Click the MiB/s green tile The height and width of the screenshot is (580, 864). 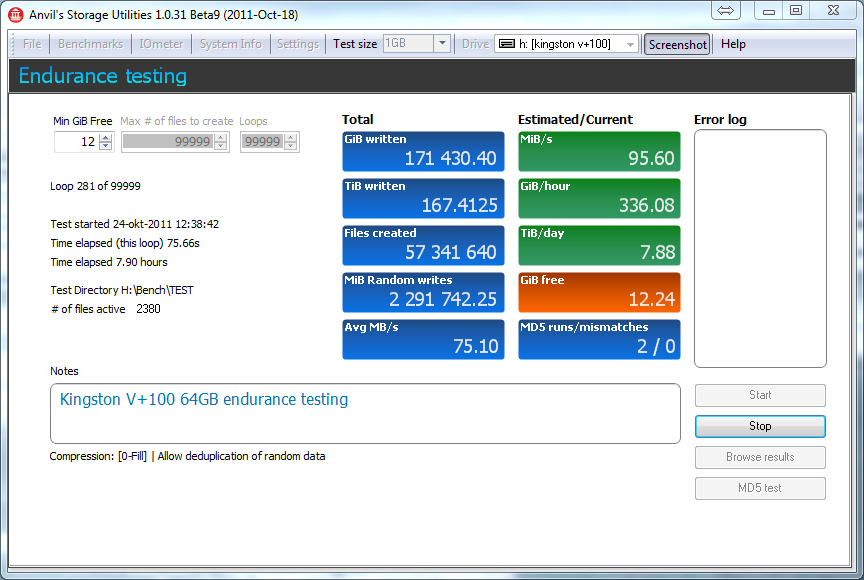(599, 151)
